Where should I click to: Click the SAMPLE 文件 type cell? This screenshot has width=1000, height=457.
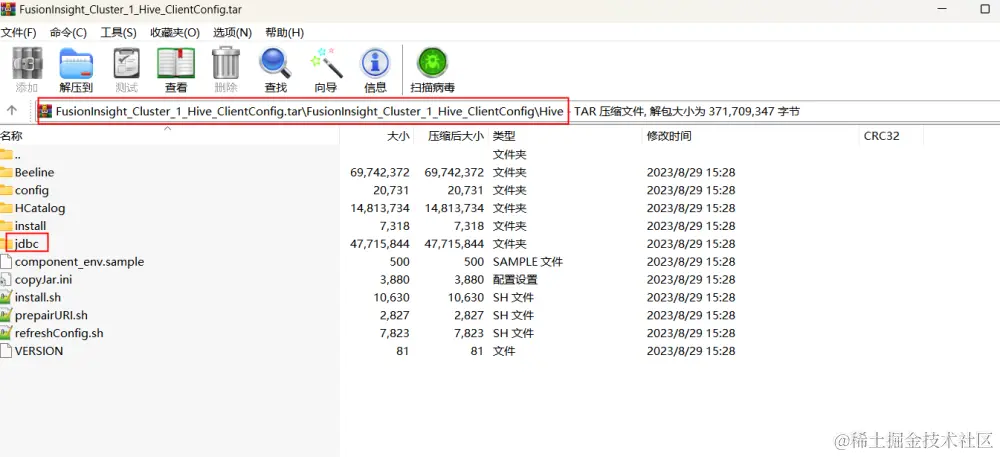click(527, 261)
